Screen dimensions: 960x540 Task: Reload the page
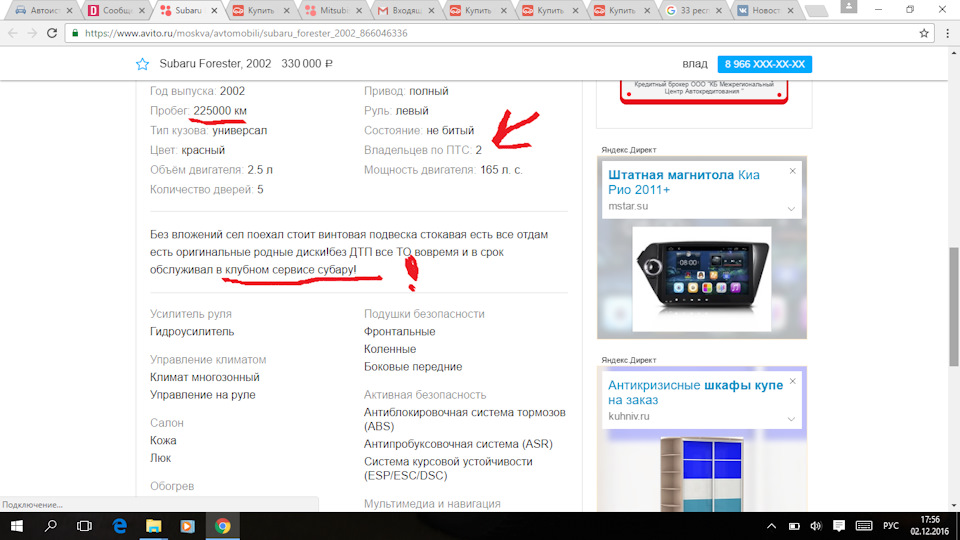[52, 33]
